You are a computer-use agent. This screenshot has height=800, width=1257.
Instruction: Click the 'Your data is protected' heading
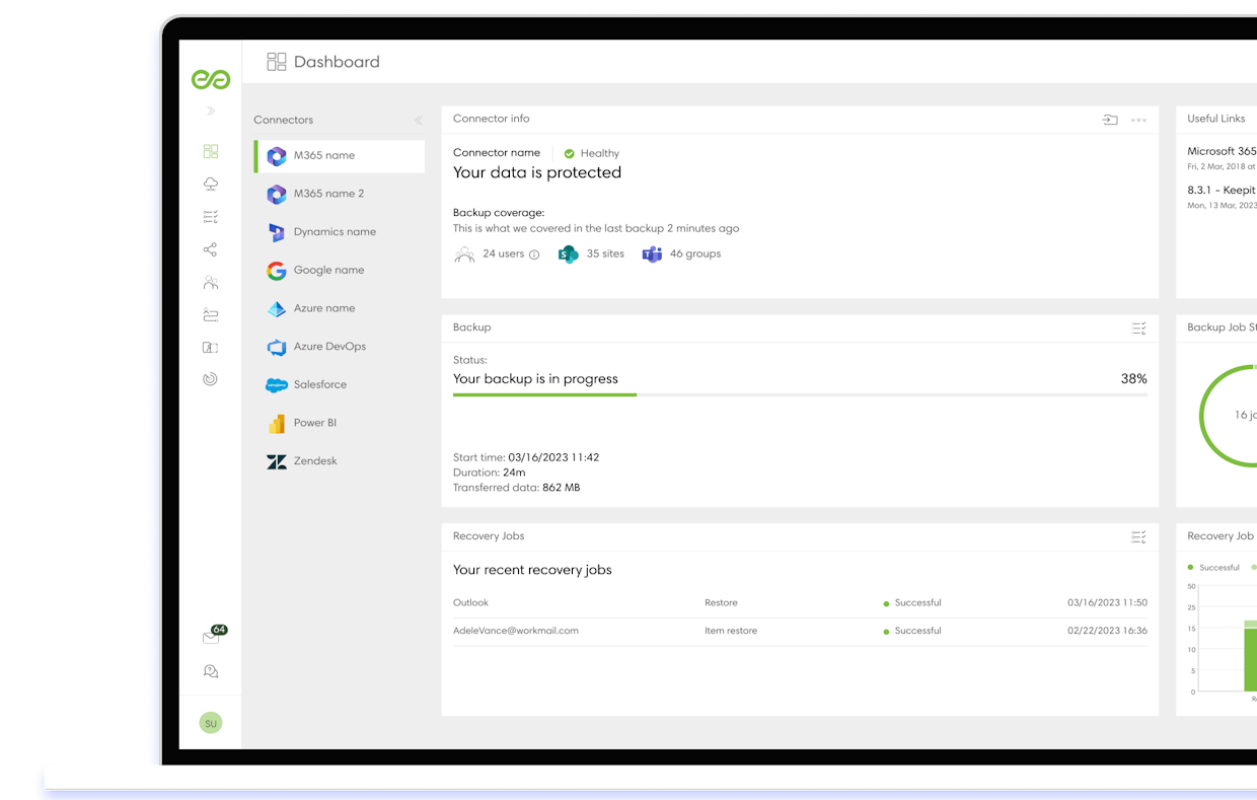[x=537, y=173]
